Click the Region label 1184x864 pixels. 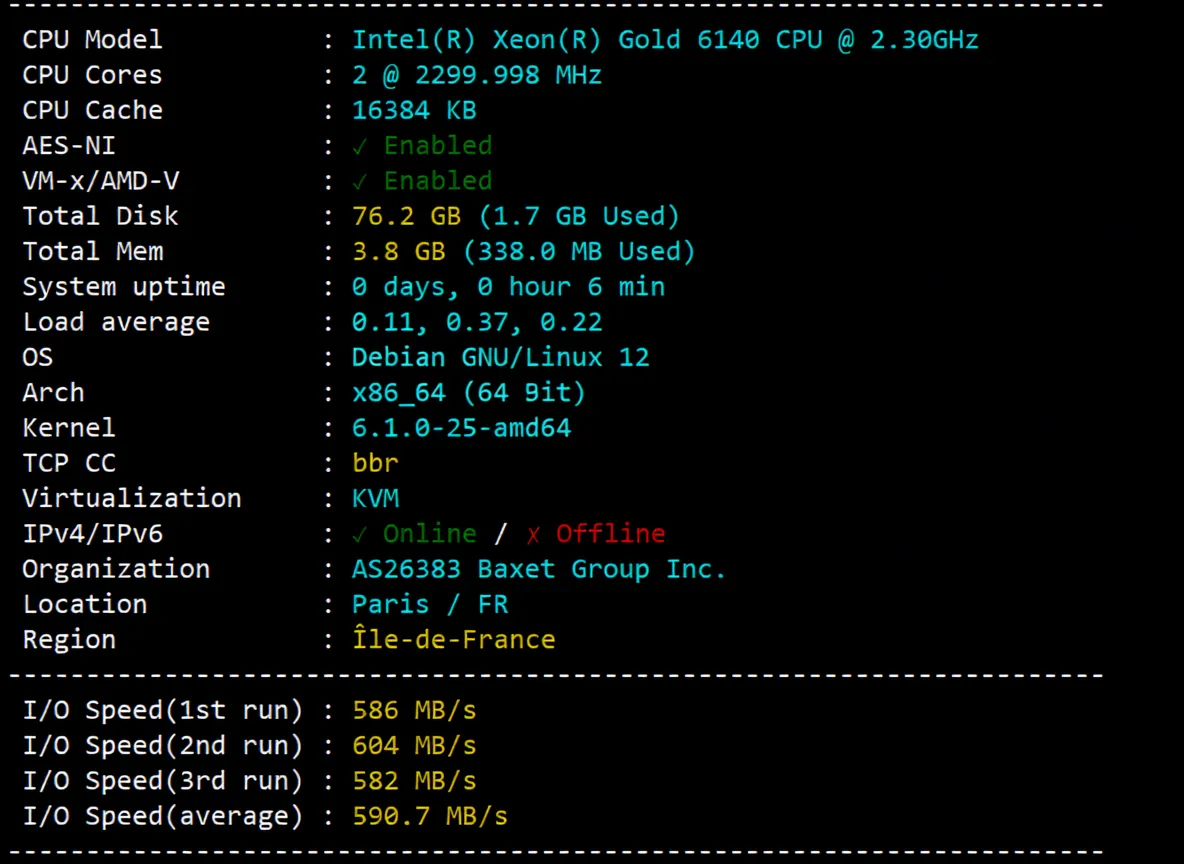coord(69,640)
